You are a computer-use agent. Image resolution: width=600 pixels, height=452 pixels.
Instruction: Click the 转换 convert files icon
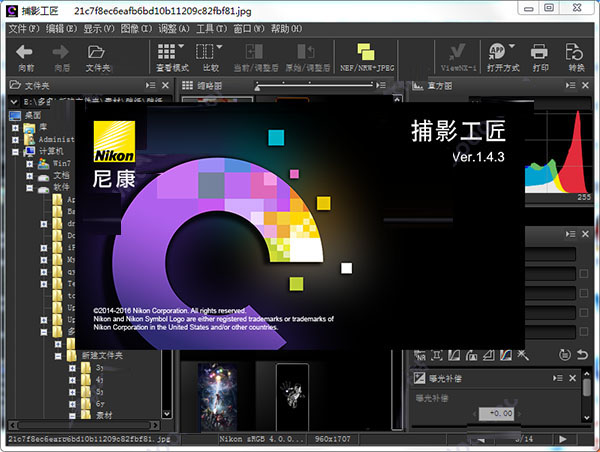coord(574,52)
